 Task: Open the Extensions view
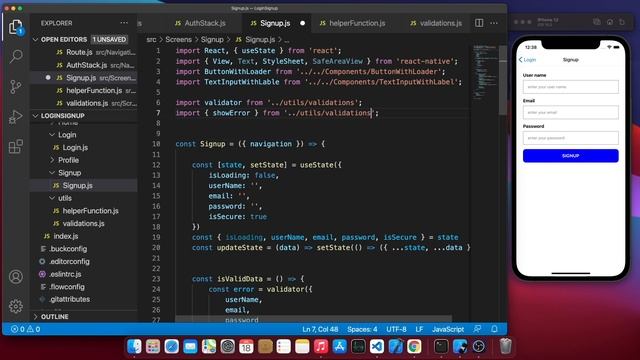click(x=16, y=147)
